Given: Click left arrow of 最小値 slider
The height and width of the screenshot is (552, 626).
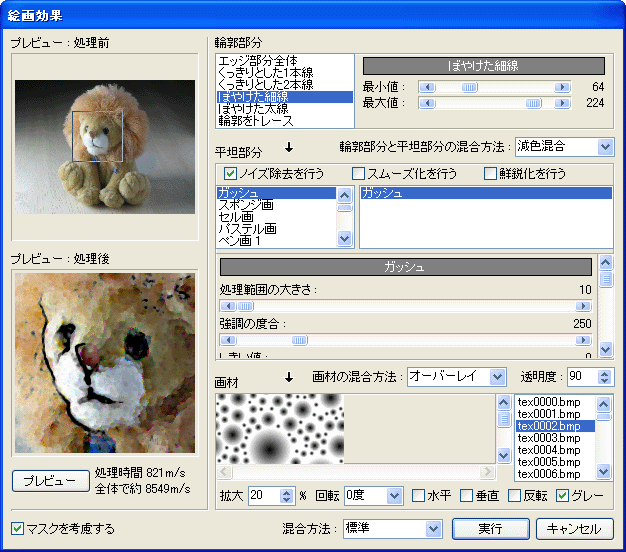Looking at the screenshot, I should point(427,87).
